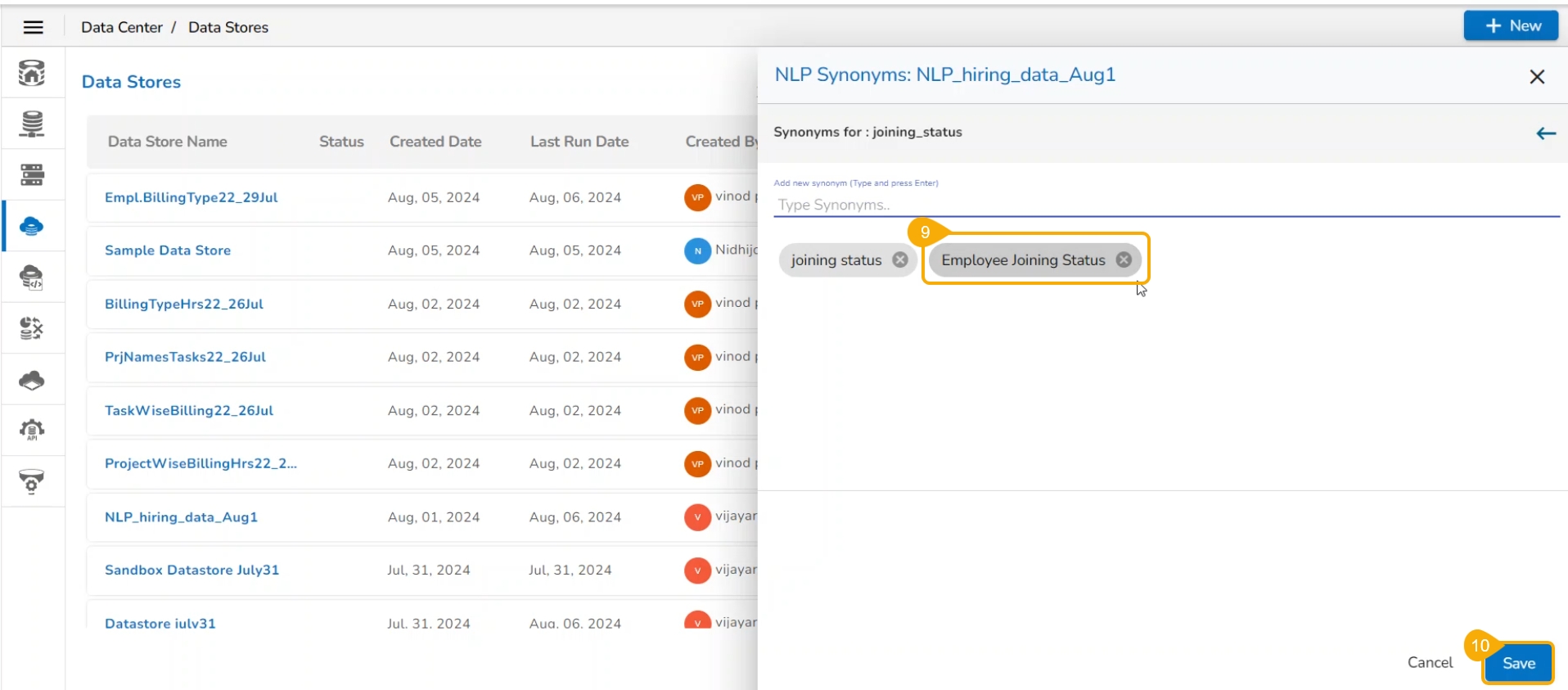
Task: Select the server rack icon in sidebar
Action: point(32,174)
